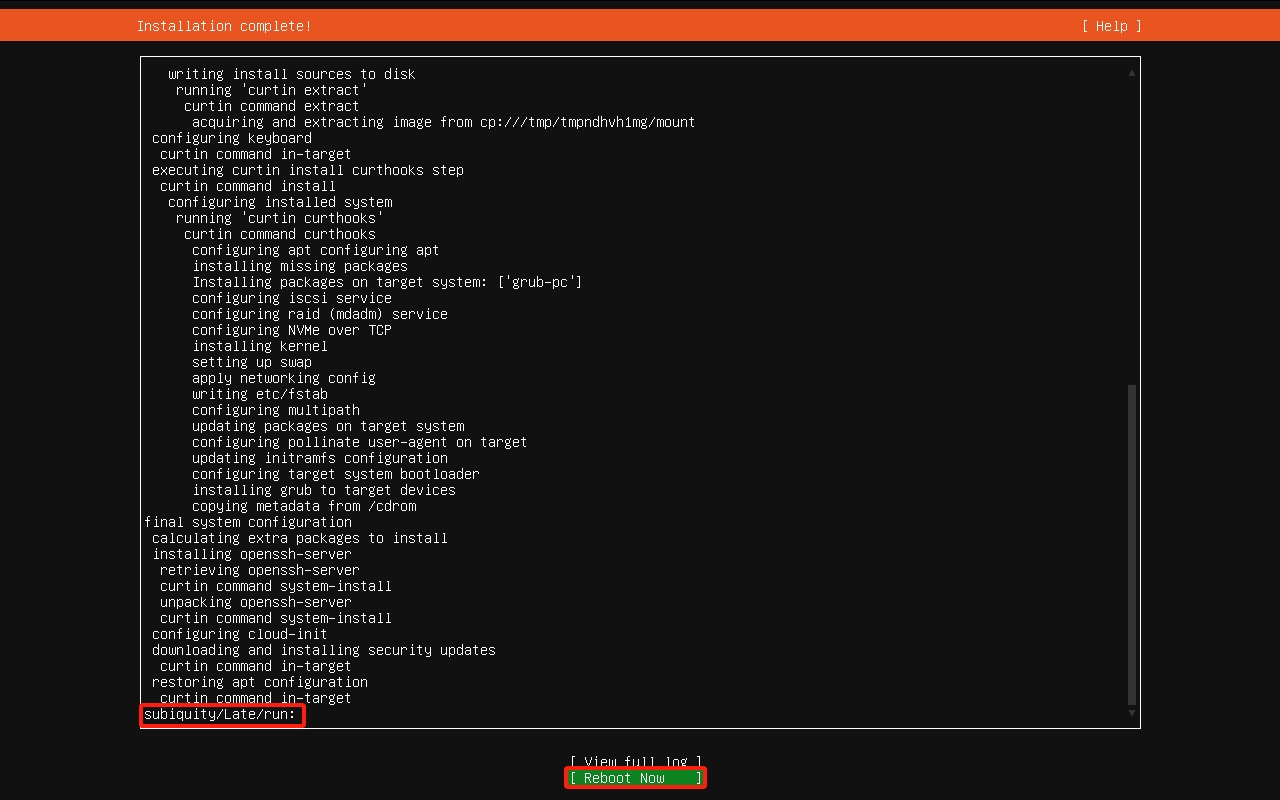Select 'downloading and installing security updates' line
This screenshot has width=1280, height=800.
[324, 650]
